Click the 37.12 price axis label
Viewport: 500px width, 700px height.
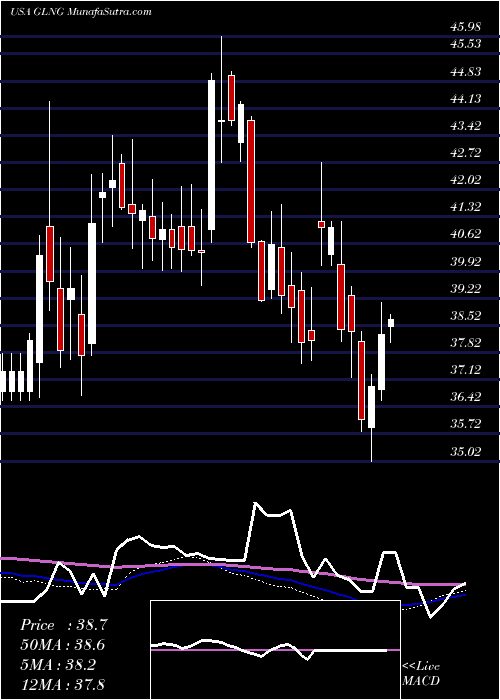click(465, 370)
